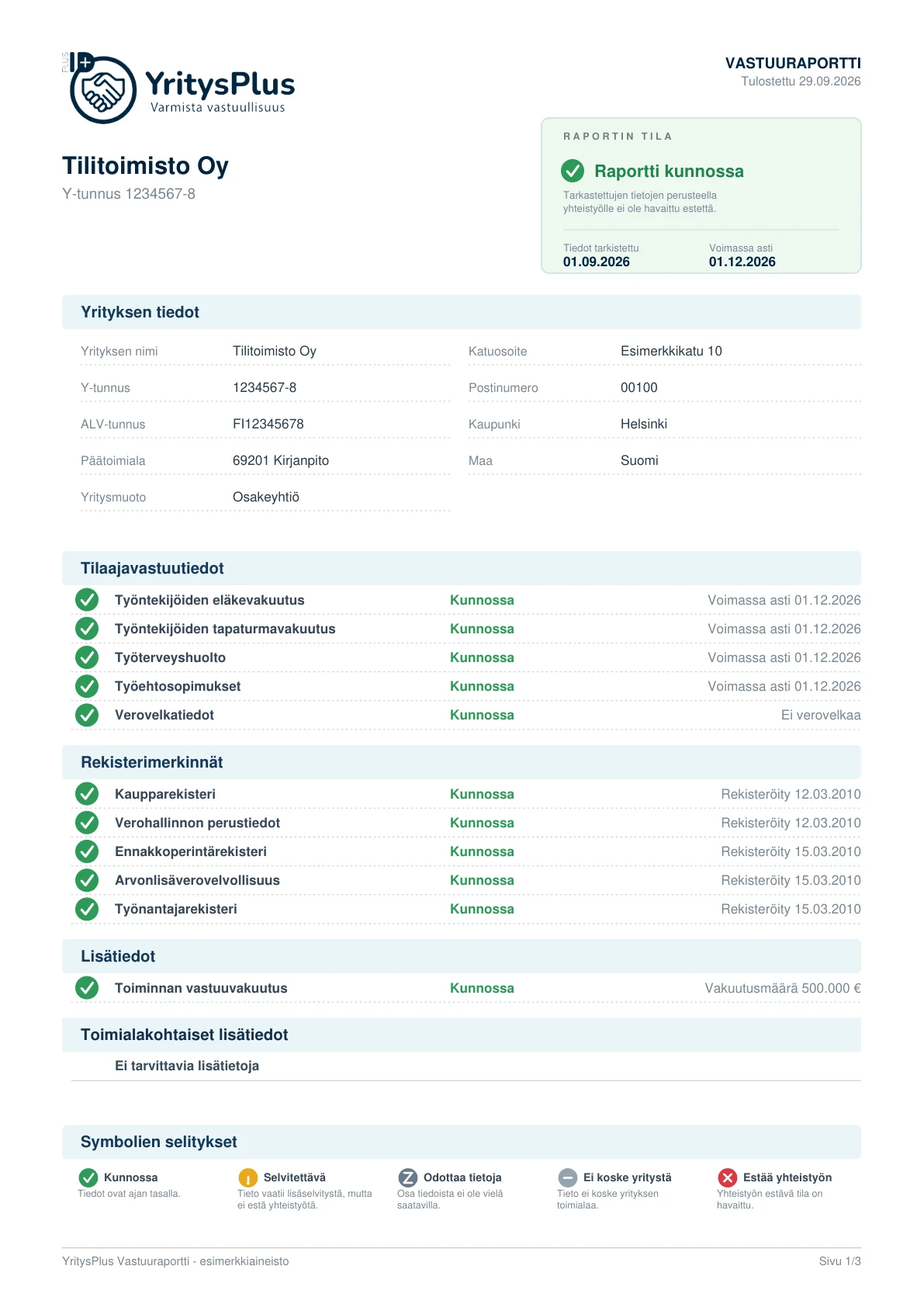Click the Symbolien selitykset section header

point(462,1142)
